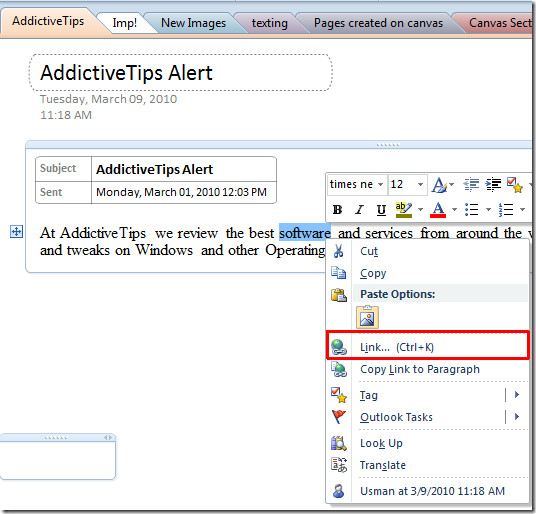Select the Paste as picture option
This screenshot has width=536, height=514.
coord(367,317)
